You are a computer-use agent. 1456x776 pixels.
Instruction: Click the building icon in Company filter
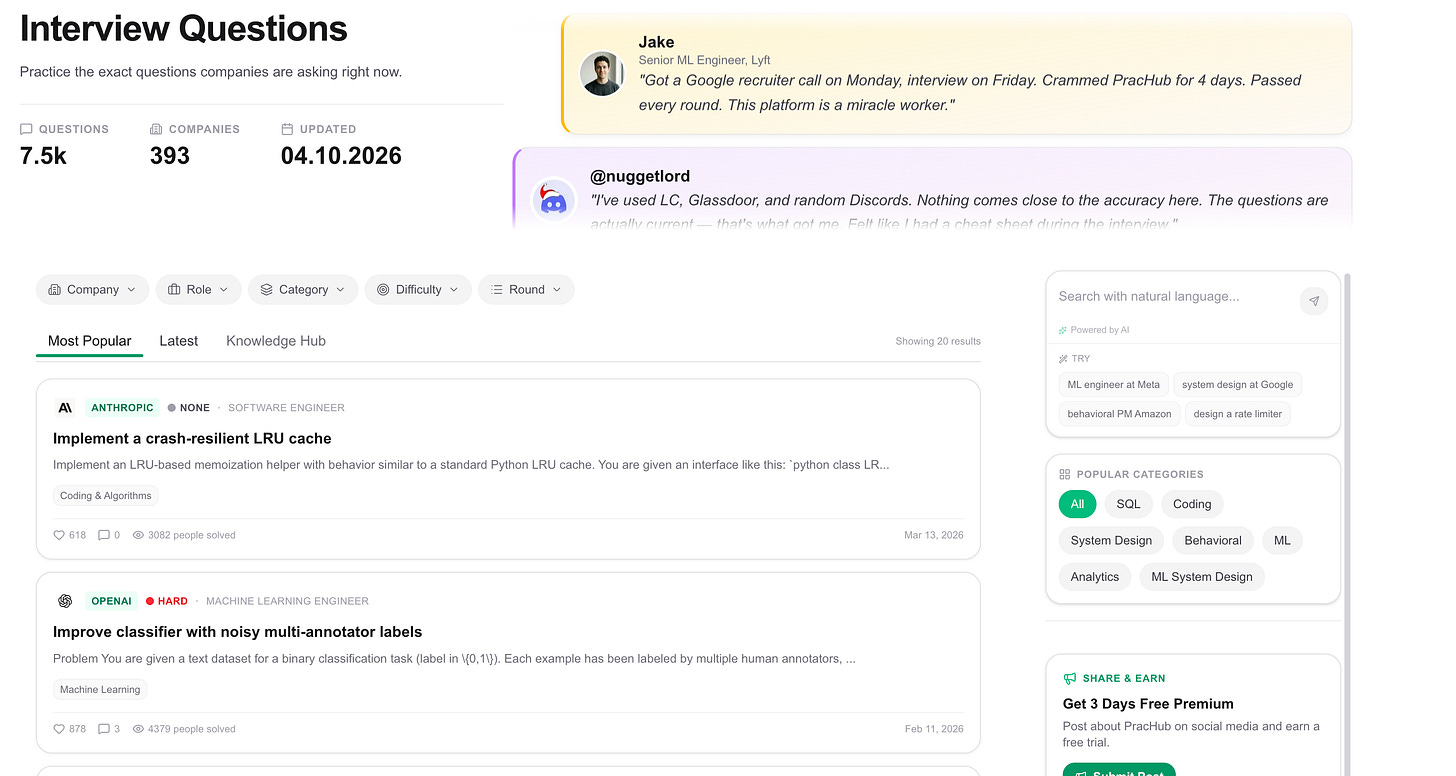(55, 290)
